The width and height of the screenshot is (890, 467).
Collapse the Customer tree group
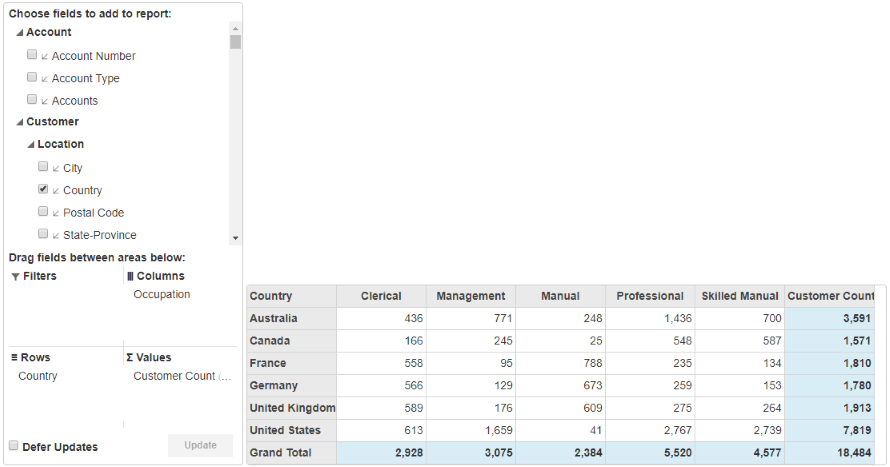pos(20,122)
